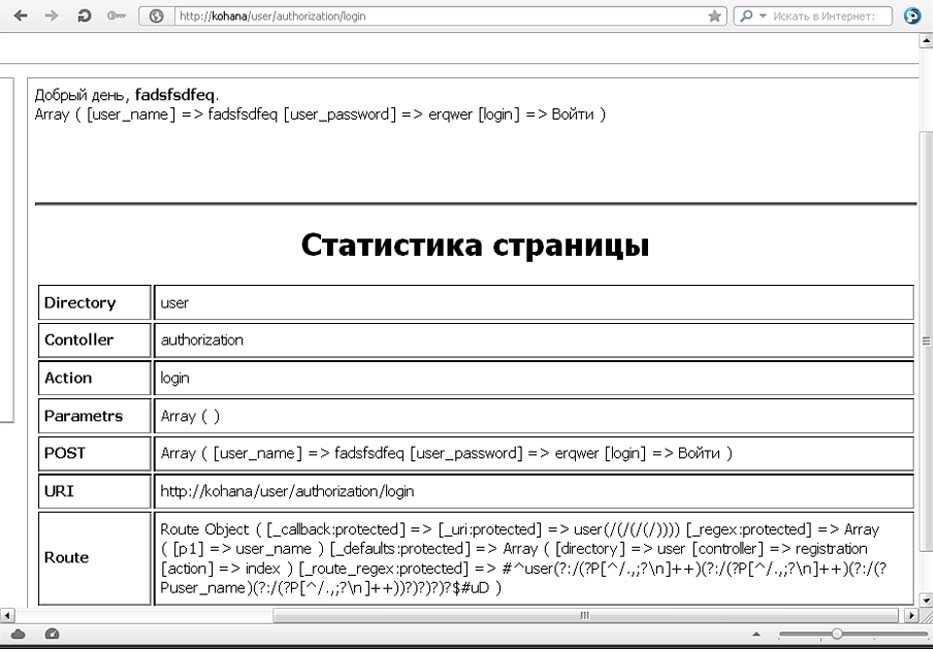Click the 'http://kohana/user/authorization/login' URI value
This screenshot has width=933, height=651.
coord(287,492)
